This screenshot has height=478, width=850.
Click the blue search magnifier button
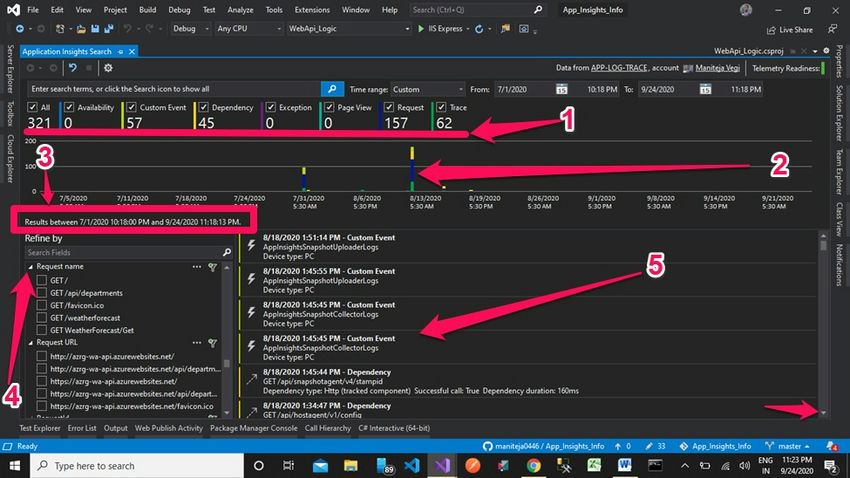[x=334, y=89]
